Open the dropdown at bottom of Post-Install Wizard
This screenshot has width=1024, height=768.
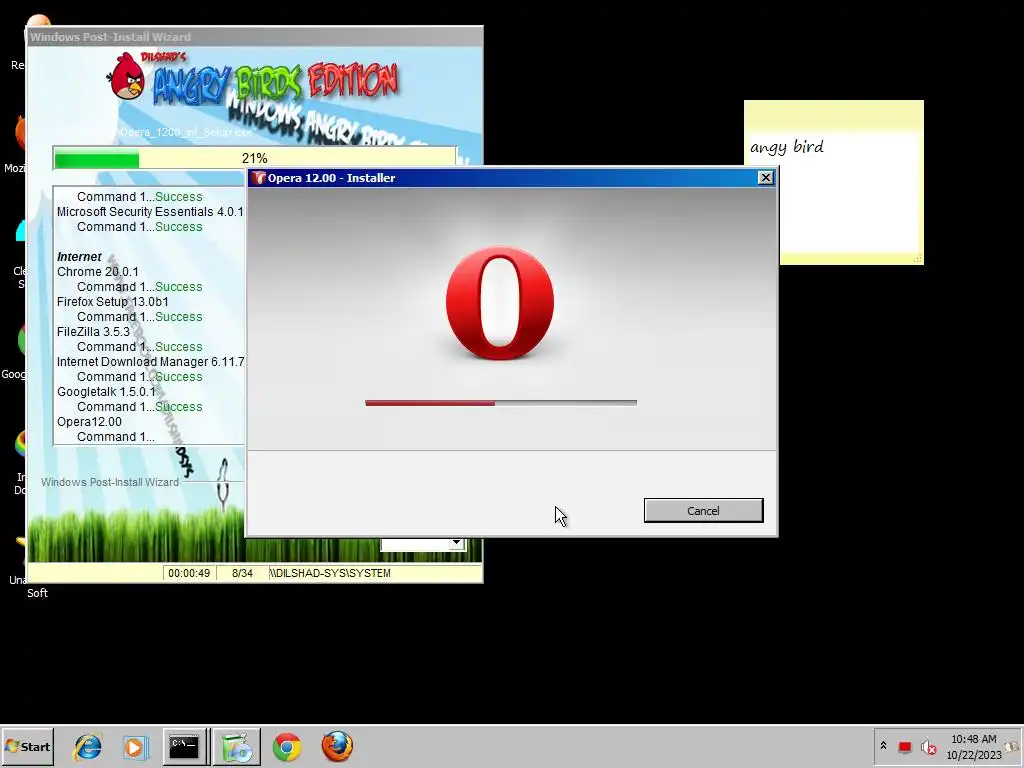(x=456, y=543)
